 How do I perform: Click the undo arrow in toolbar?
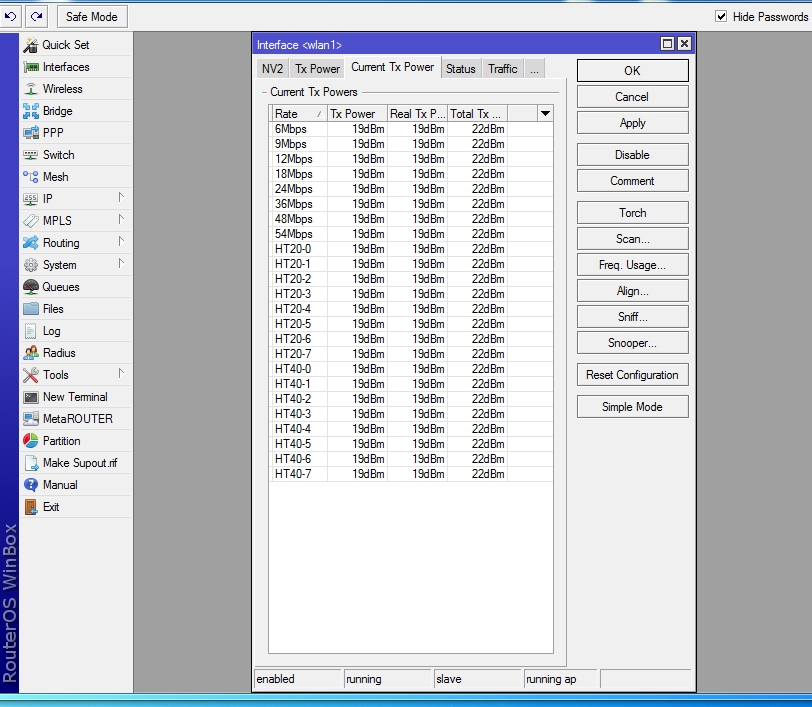[x=11, y=16]
